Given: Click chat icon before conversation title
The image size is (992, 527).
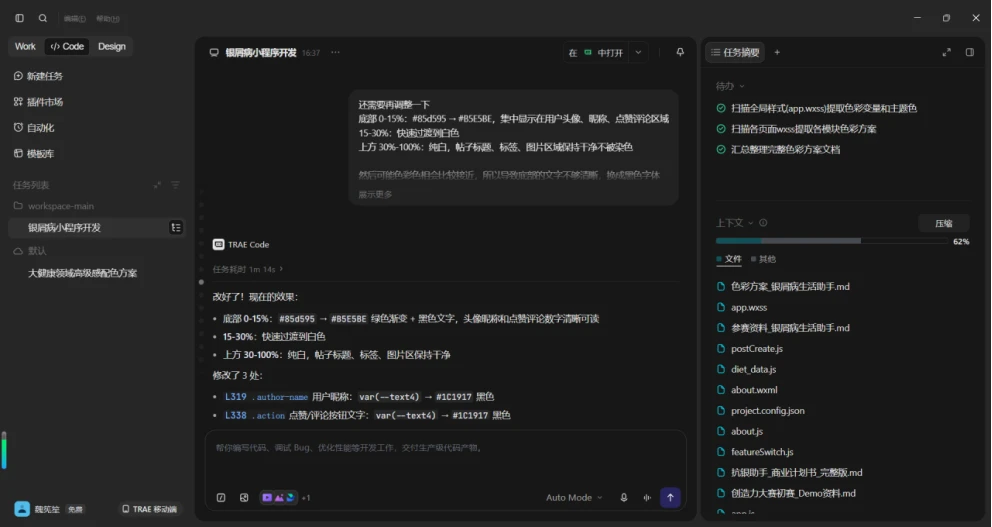Looking at the screenshot, I should (x=214, y=53).
